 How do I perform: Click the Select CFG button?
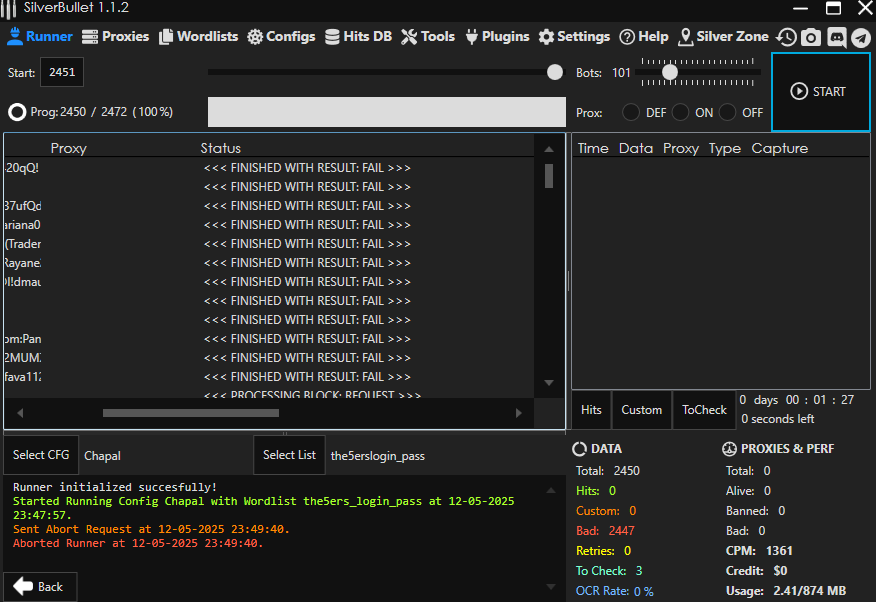pyautogui.click(x=41, y=455)
